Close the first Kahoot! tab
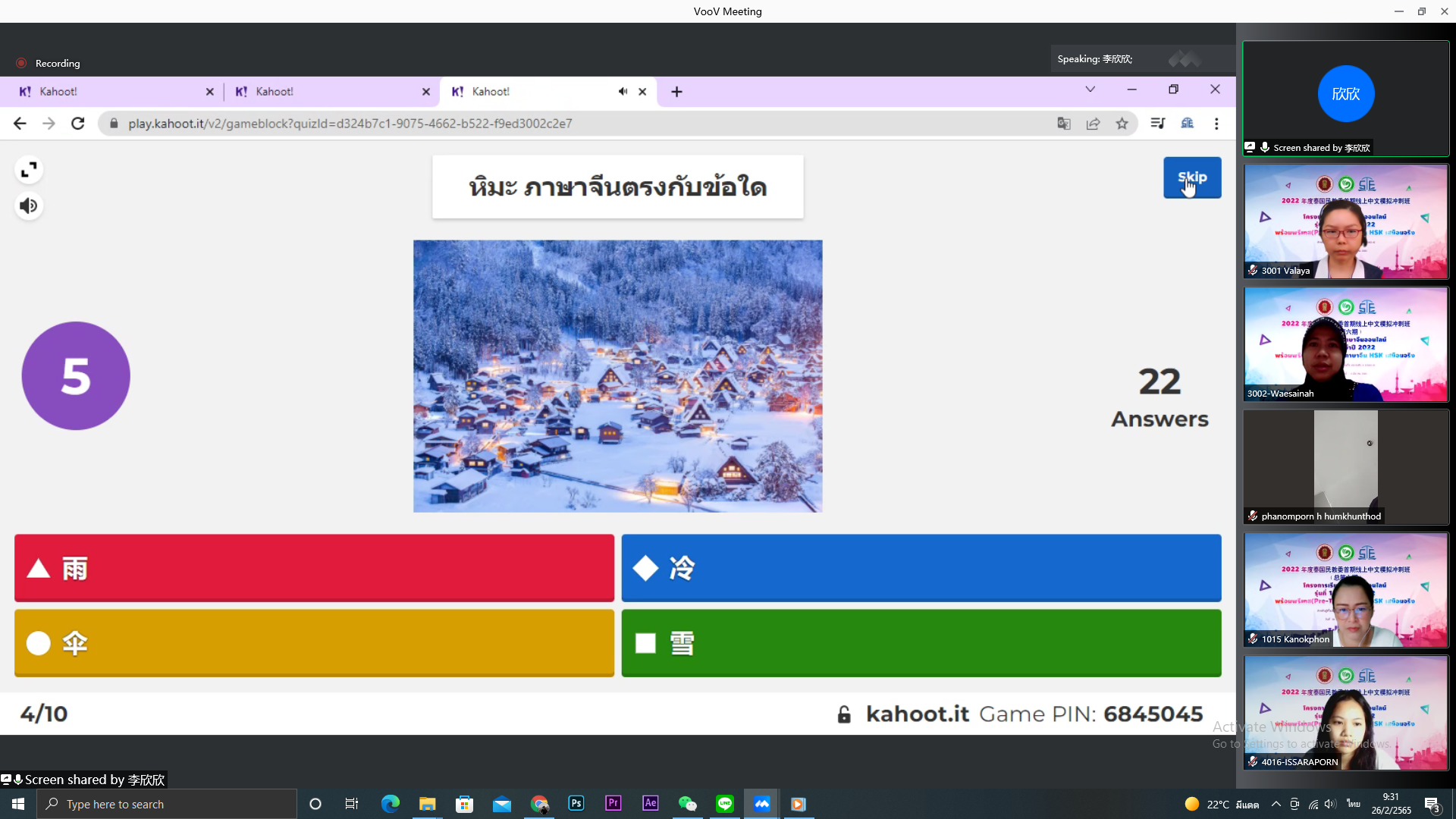 point(210,92)
